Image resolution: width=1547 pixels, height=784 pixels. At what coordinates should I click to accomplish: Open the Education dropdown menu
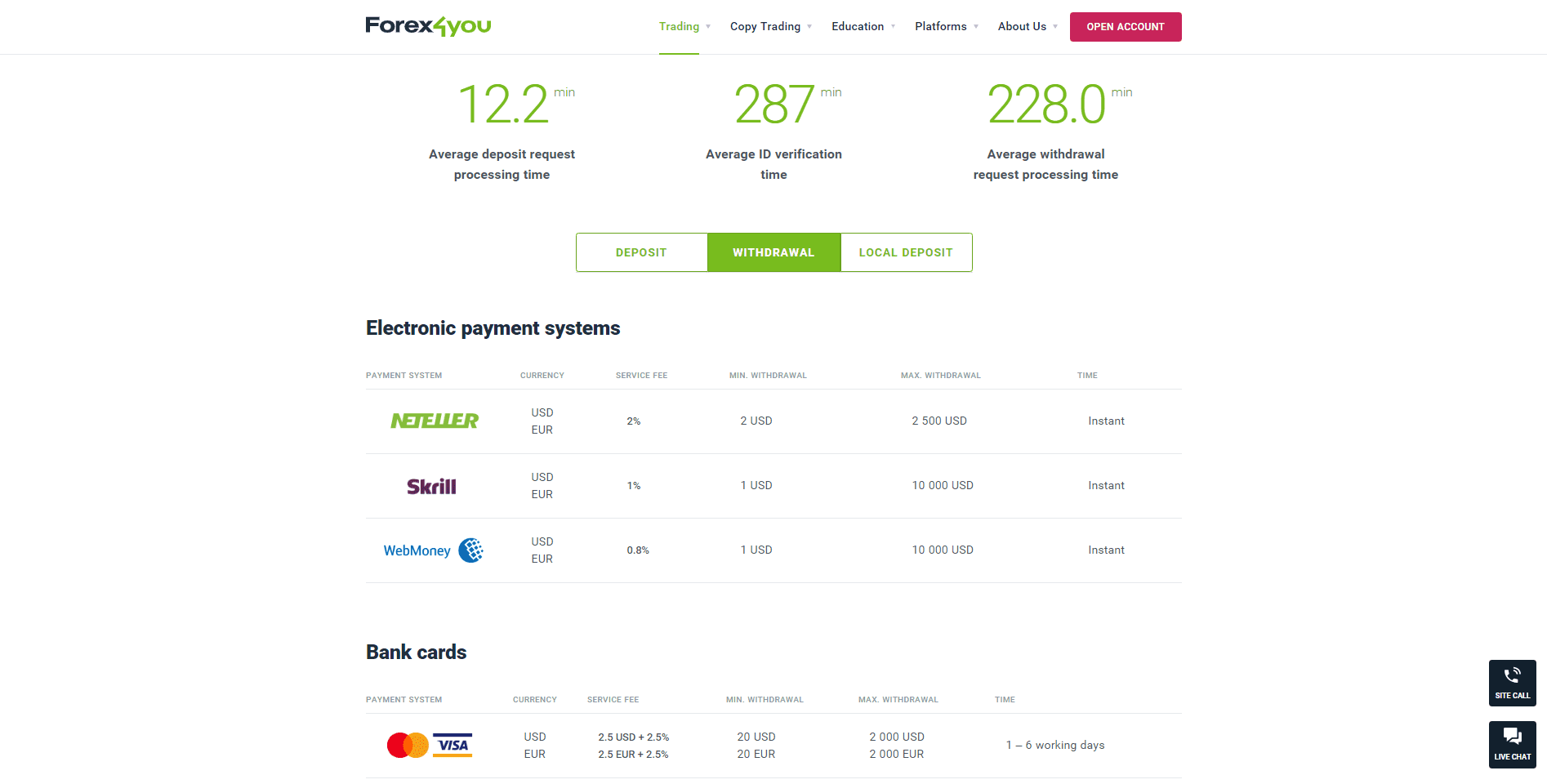point(863,26)
